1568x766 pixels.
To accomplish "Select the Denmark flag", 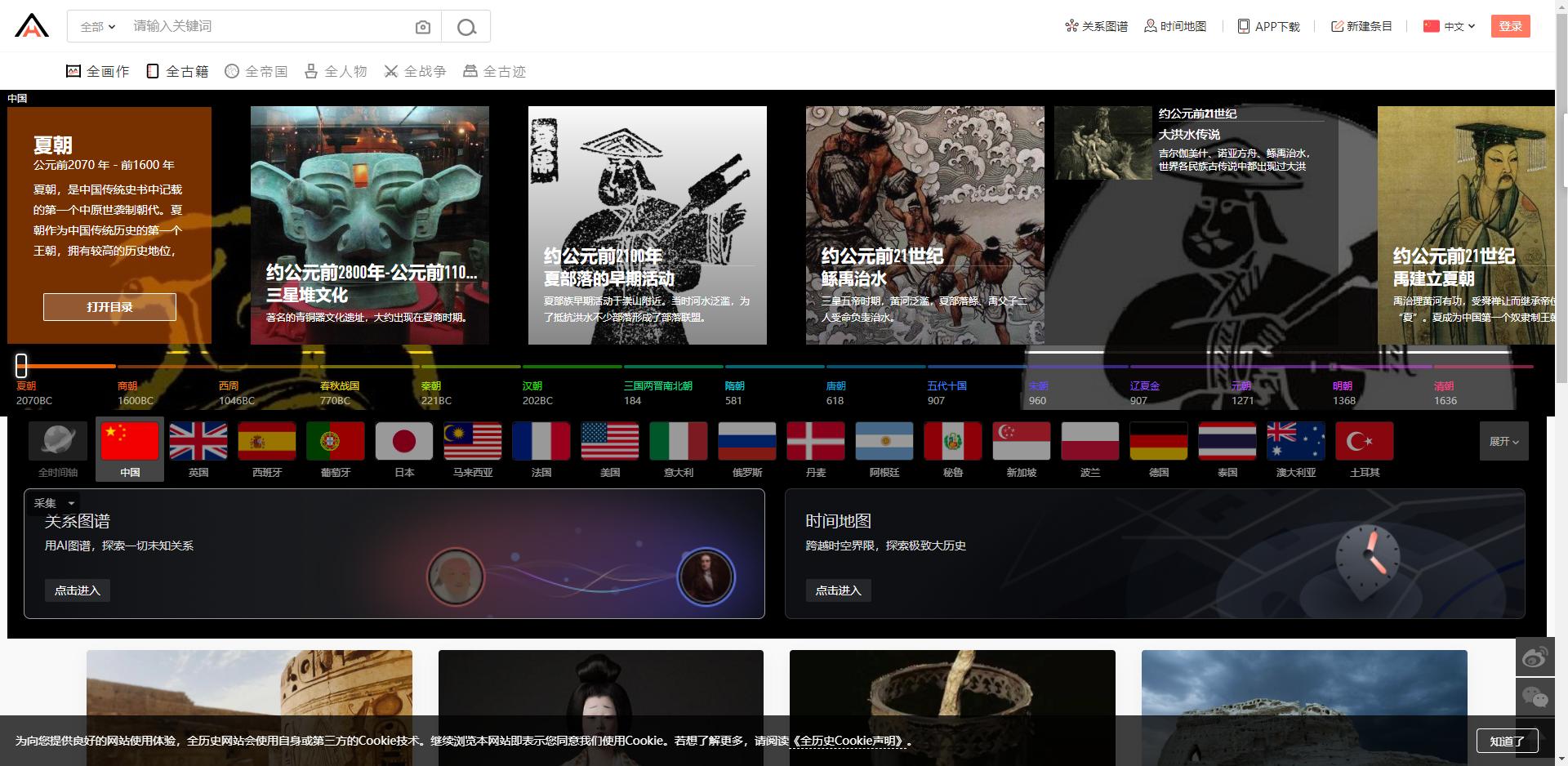I will pos(816,442).
